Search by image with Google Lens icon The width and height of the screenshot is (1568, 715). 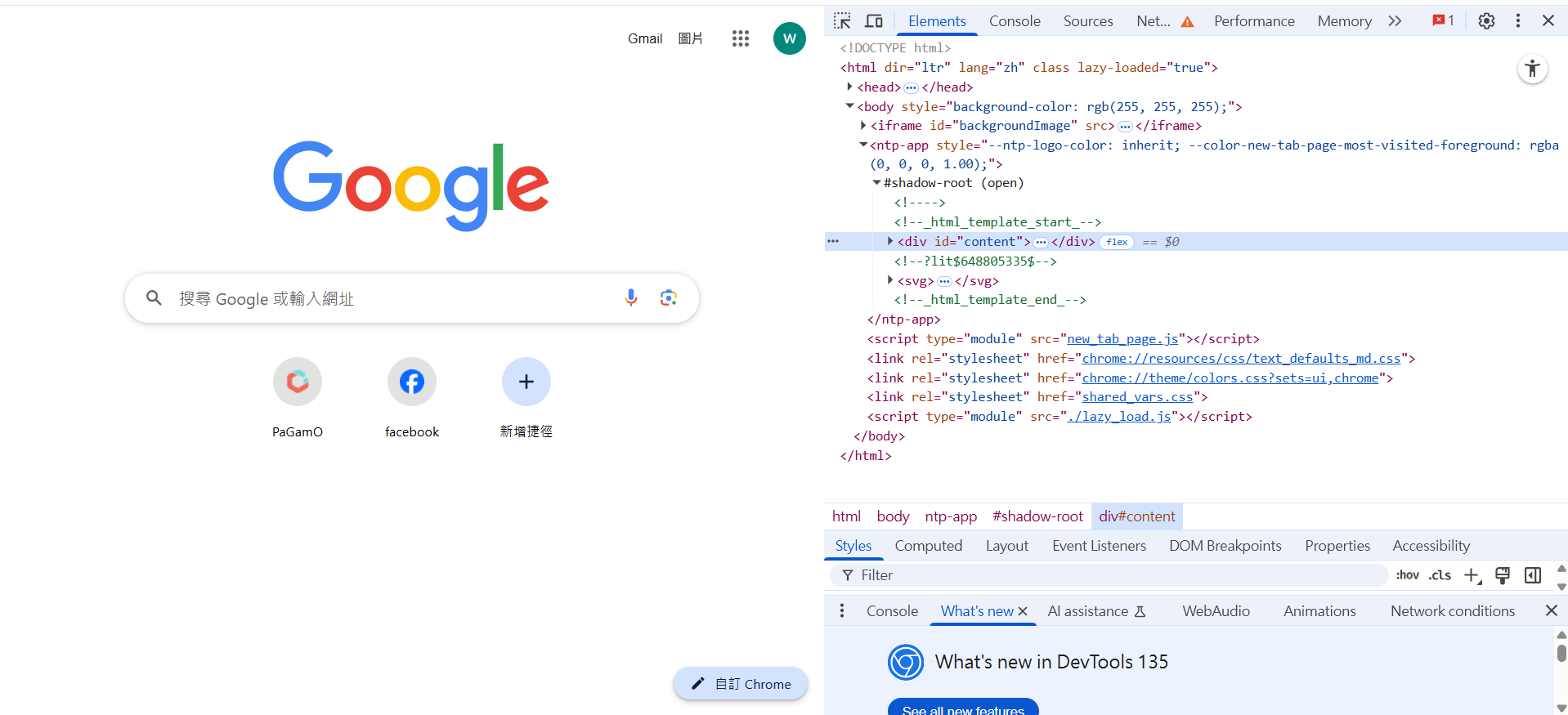pyautogui.click(x=669, y=298)
